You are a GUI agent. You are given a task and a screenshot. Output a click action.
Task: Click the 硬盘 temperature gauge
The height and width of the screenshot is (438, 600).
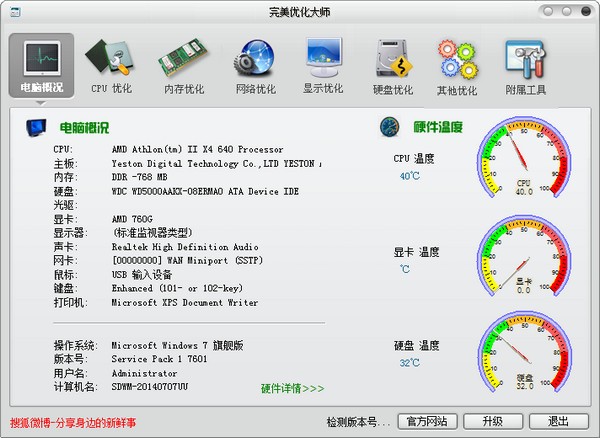524,351
